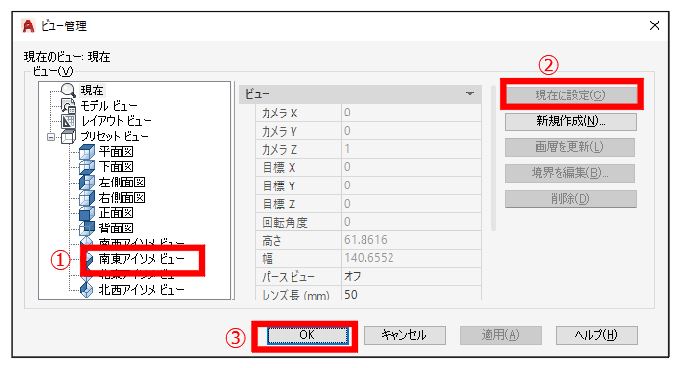The image size is (680, 368).
Task: Select 南東アイソメ ビュー in the tree
Action: tap(141, 259)
